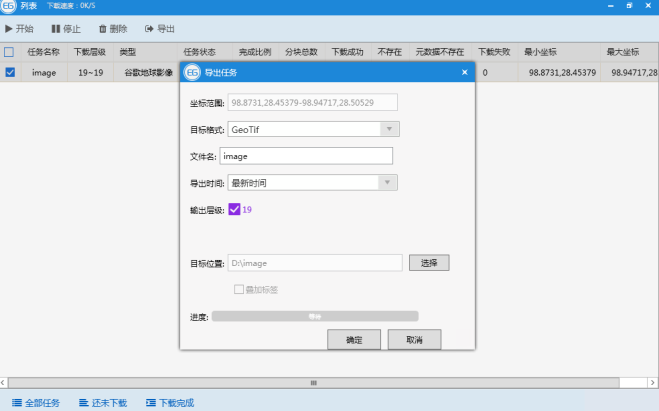Click the 删除 (Delete) trash icon
Image resolution: width=659 pixels, height=411 pixels.
click(103, 29)
